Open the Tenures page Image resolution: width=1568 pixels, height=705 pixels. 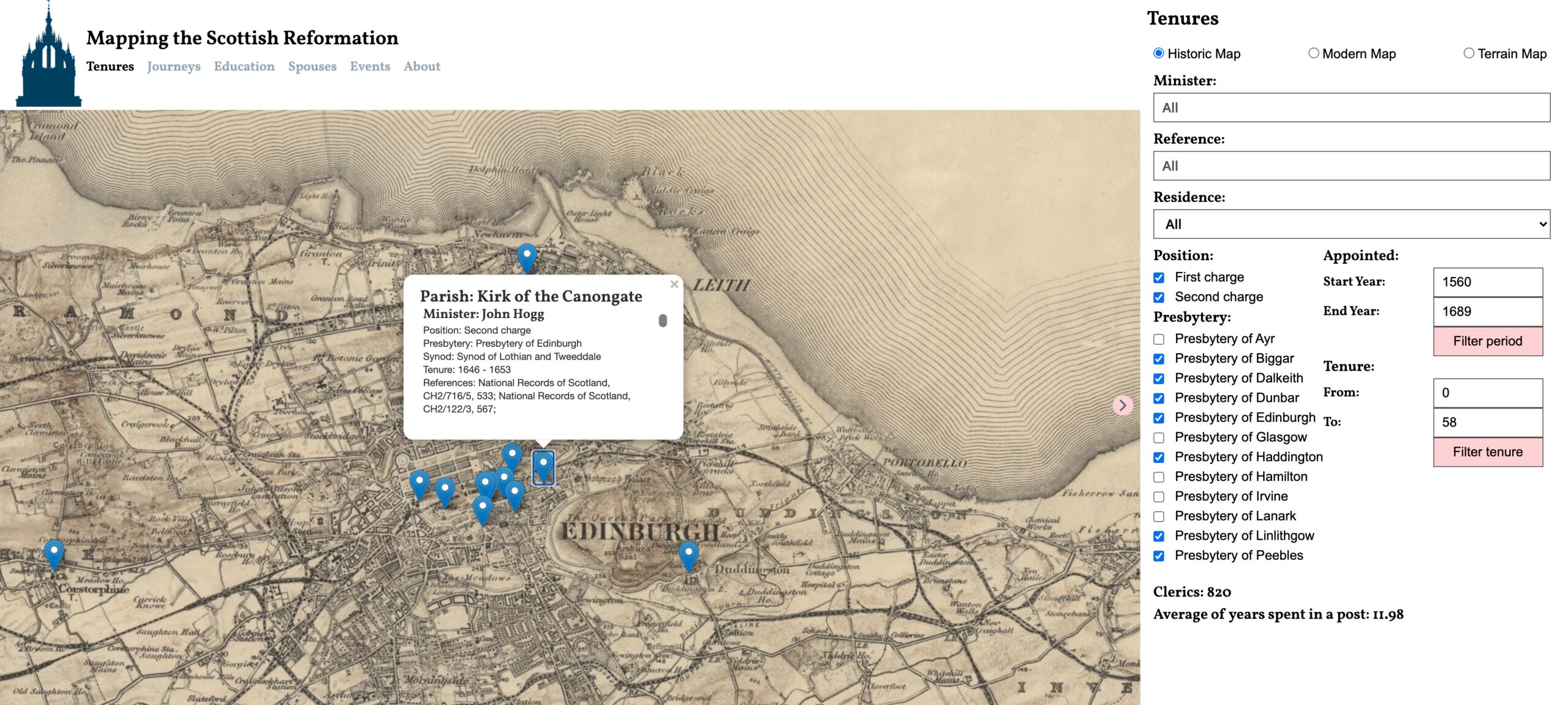(x=110, y=66)
